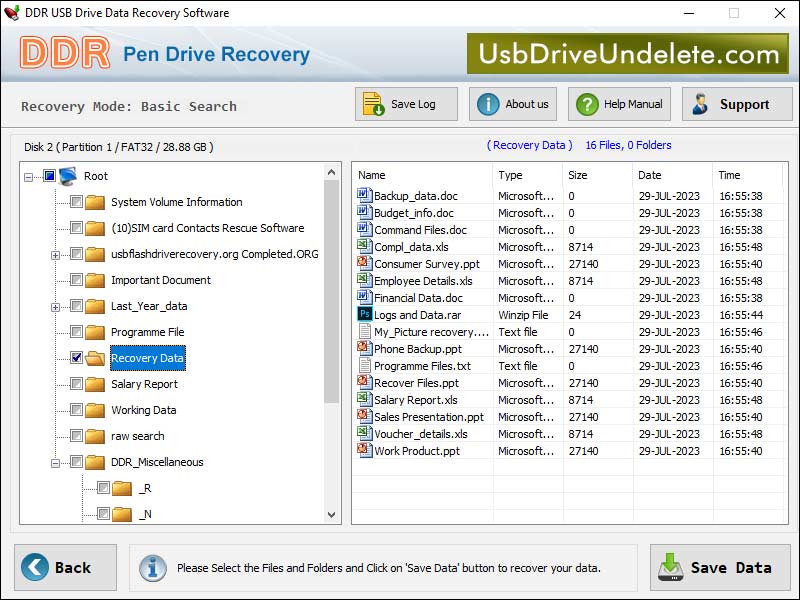
Task: Collapse the Root tree node
Action: 29,178
